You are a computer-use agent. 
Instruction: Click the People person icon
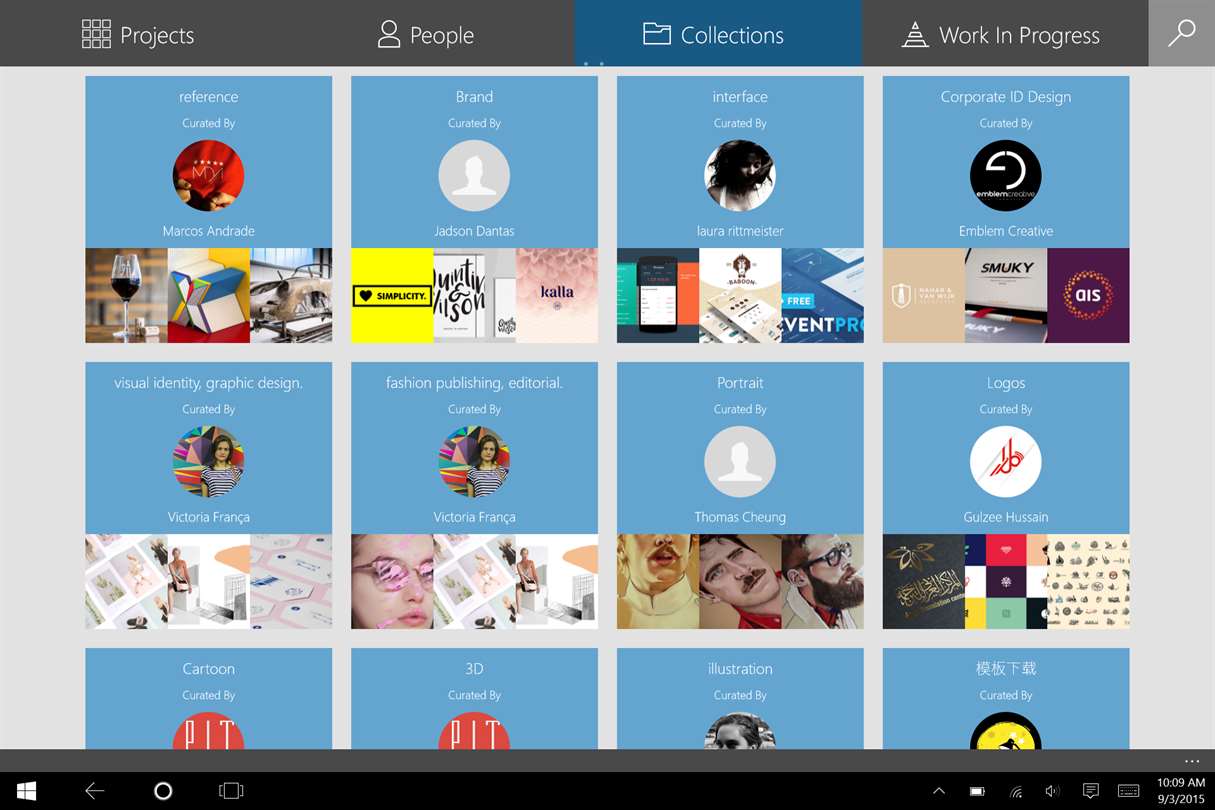point(389,34)
